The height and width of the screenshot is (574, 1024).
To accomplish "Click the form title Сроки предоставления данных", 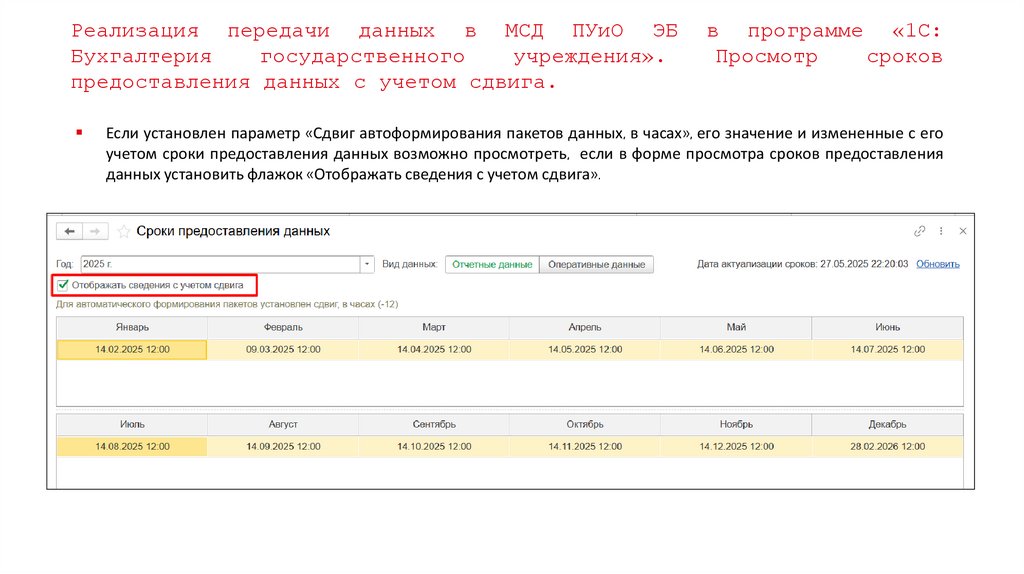I will coord(233,231).
